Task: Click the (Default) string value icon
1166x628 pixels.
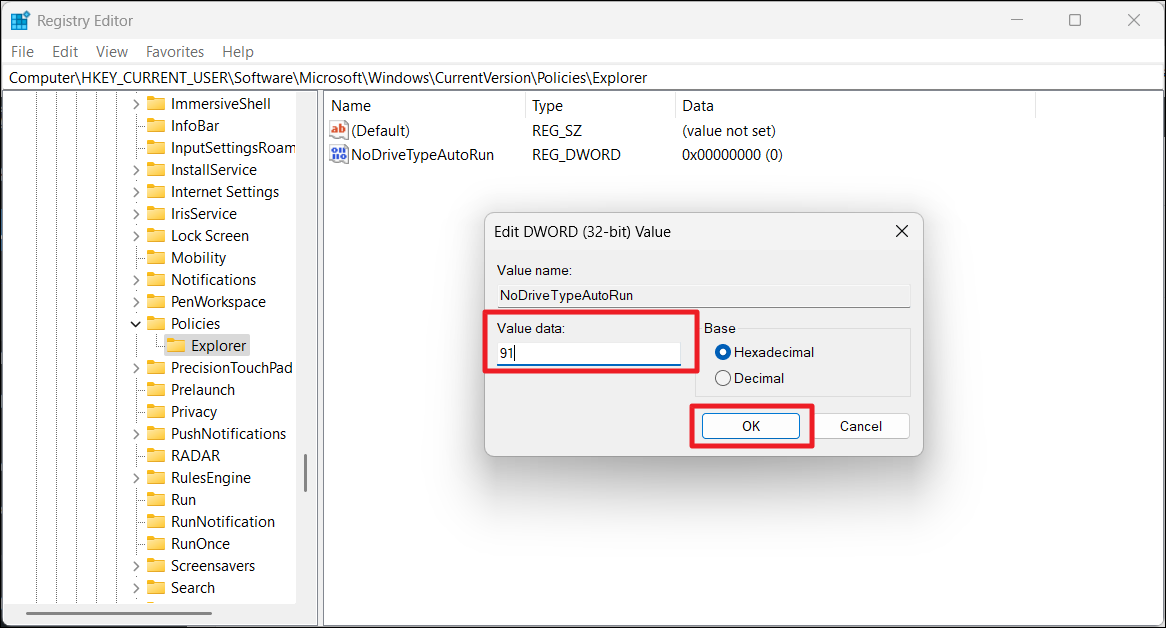Action: (339, 131)
